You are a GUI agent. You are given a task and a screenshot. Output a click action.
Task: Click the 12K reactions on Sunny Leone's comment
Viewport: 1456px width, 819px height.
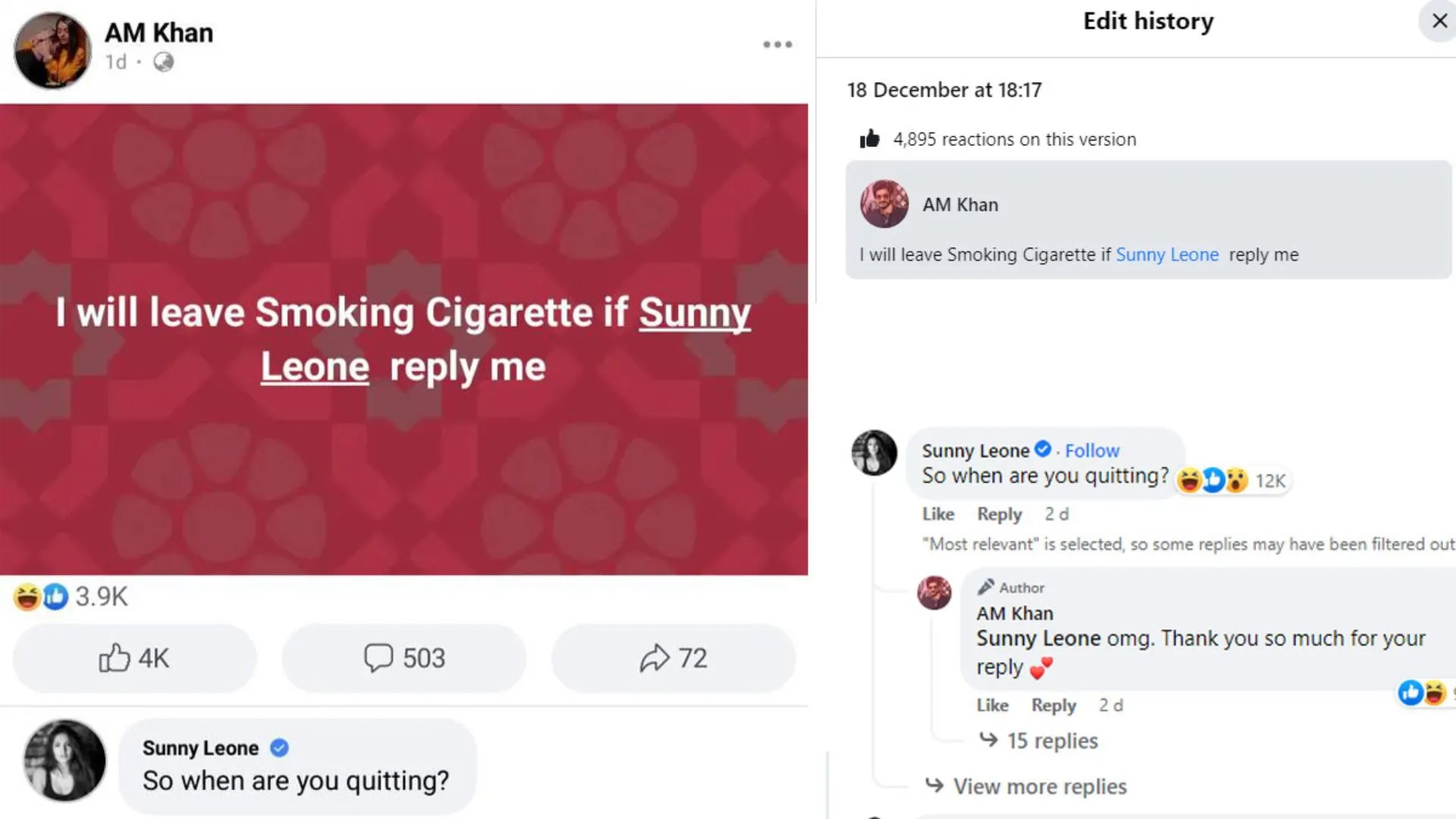[1232, 480]
